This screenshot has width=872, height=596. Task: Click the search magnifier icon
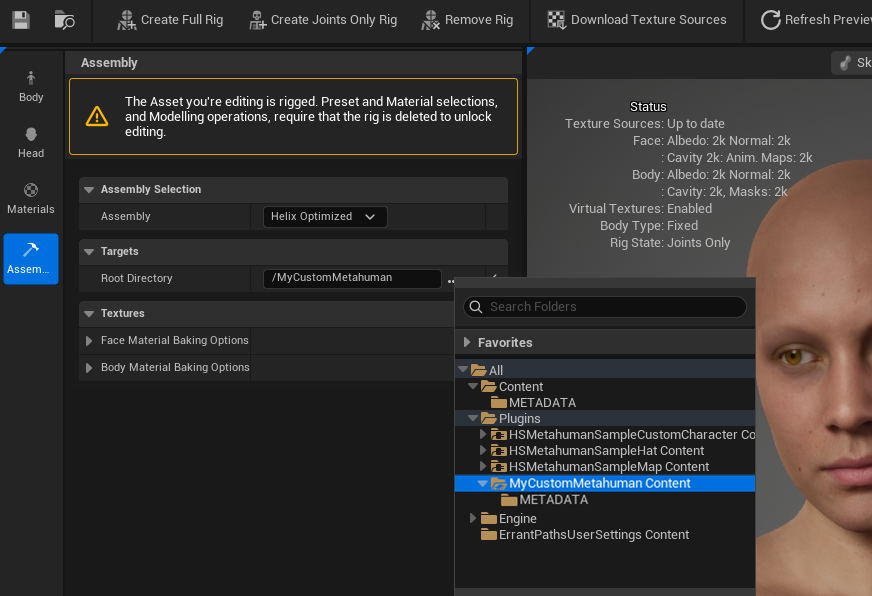click(x=476, y=307)
